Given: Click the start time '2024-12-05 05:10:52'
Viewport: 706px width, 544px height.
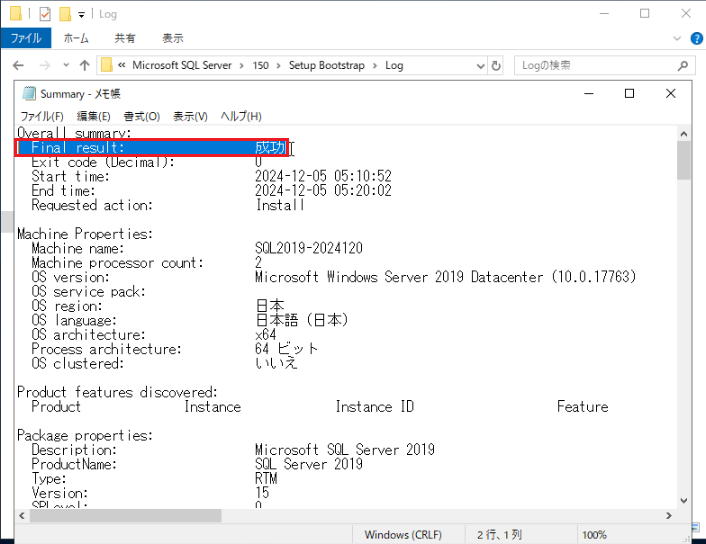Looking at the screenshot, I should (x=323, y=176).
